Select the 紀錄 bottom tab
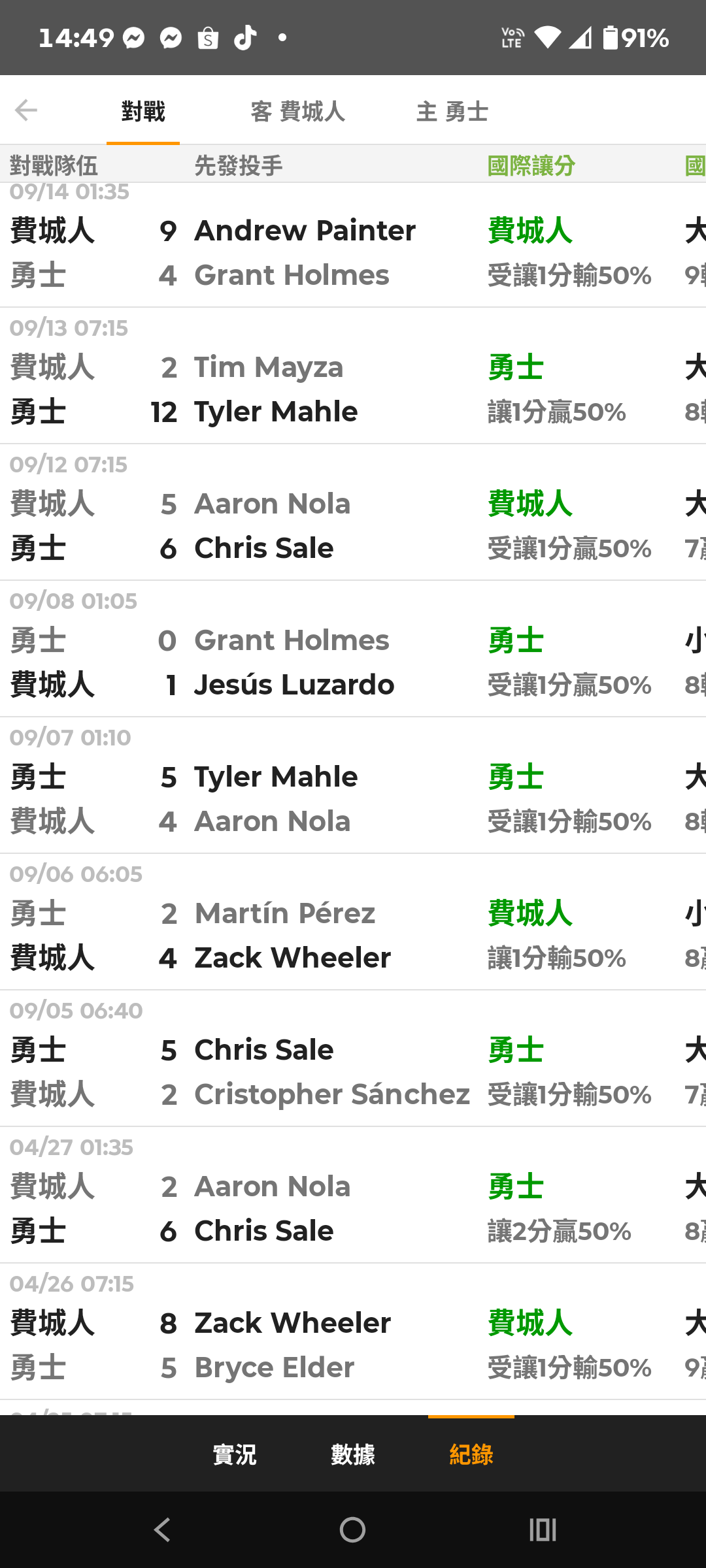This screenshot has height=1568, width=706. click(x=471, y=1454)
